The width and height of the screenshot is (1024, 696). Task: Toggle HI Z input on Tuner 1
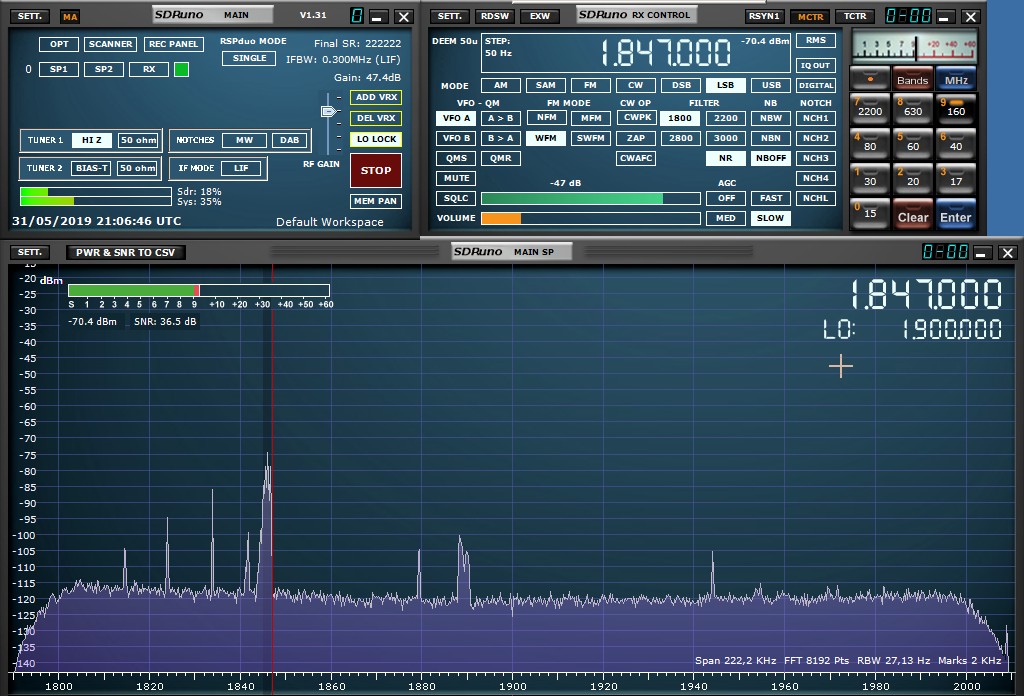(x=91, y=140)
